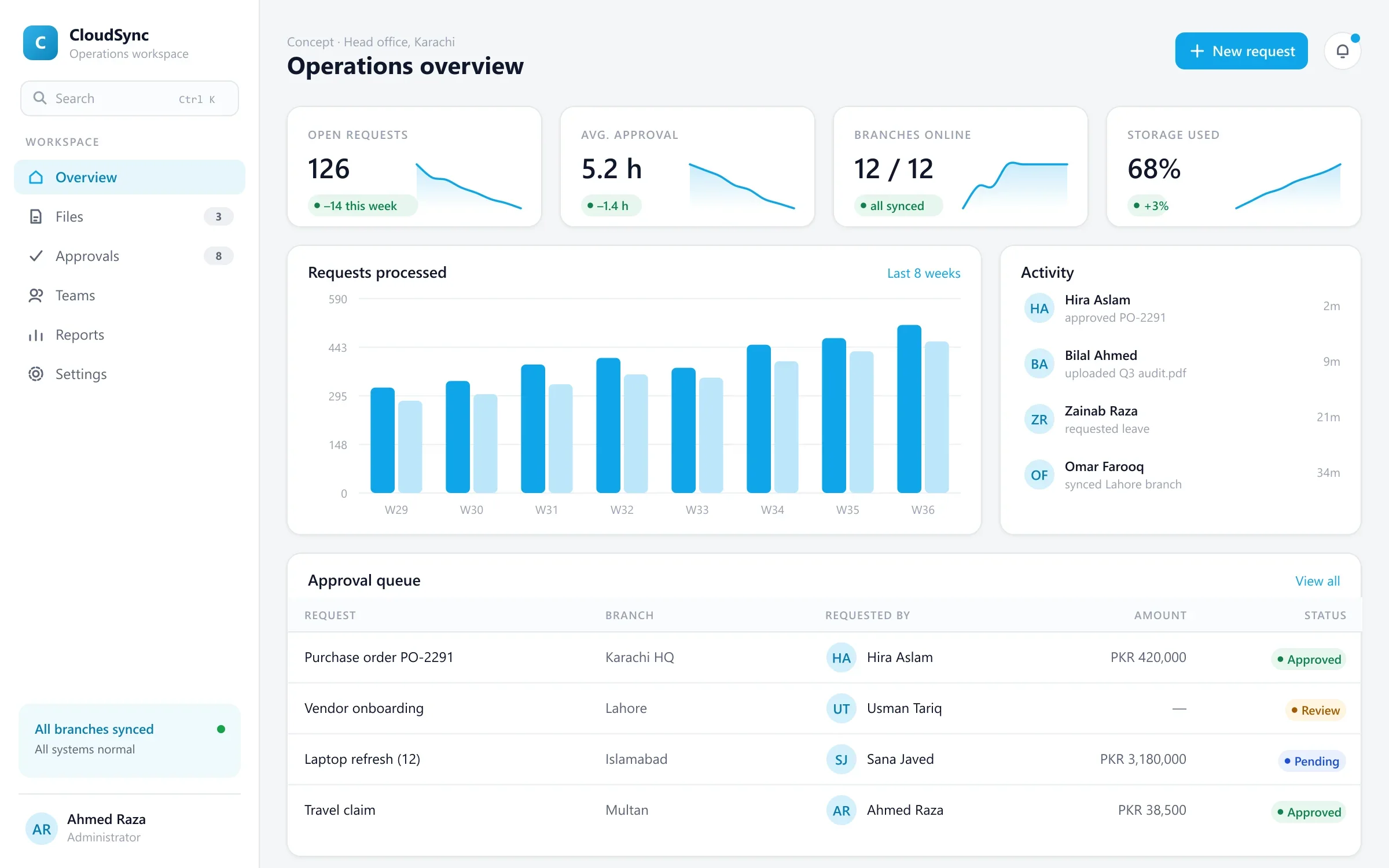Open notifications bell icon

tap(1342, 51)
